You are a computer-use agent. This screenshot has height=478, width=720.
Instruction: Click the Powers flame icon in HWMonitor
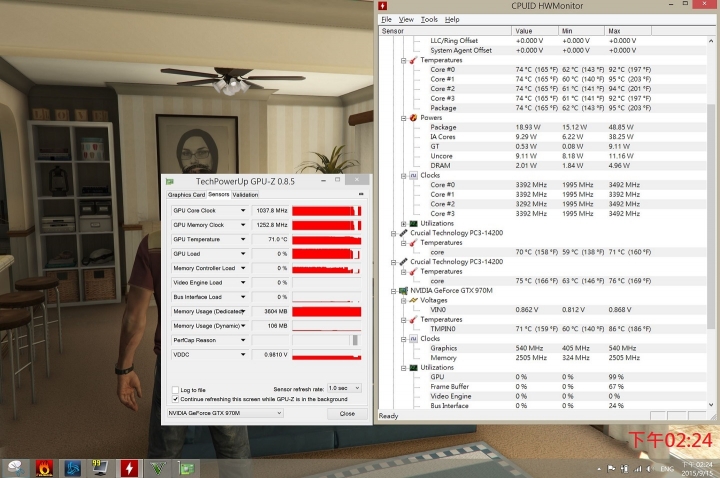click(413, 118)
